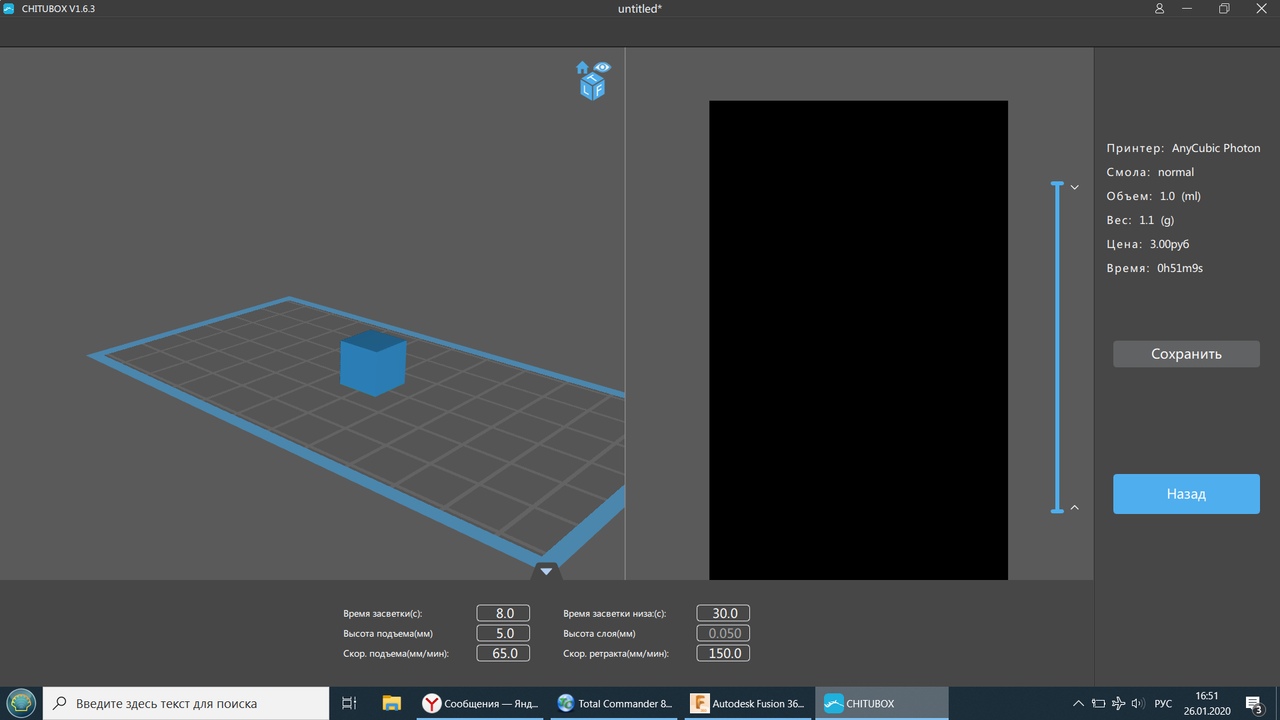The image size is (1280, 720).
Task: Click the Front face of the view cube
Action: click(x=598, y=90)
